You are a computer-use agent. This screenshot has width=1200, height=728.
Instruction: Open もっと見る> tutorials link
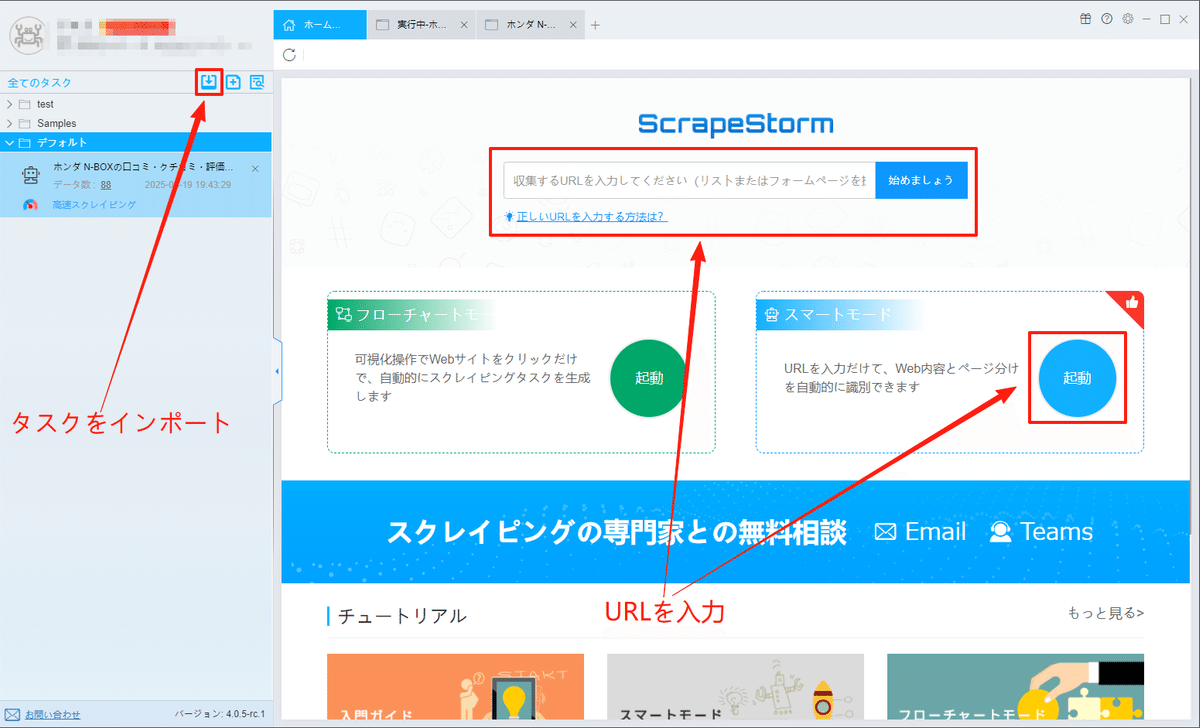coord(1105,614)
